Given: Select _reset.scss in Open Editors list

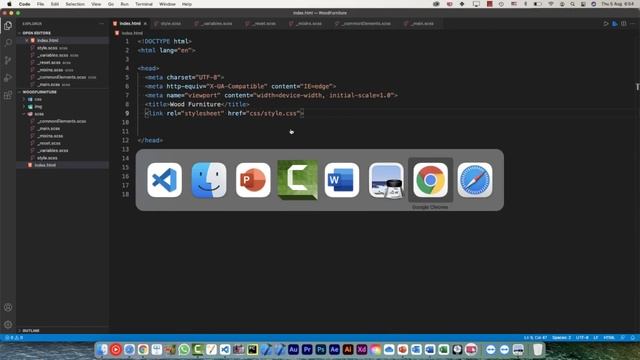Looking at the screenshot, I should coord(49,62).
